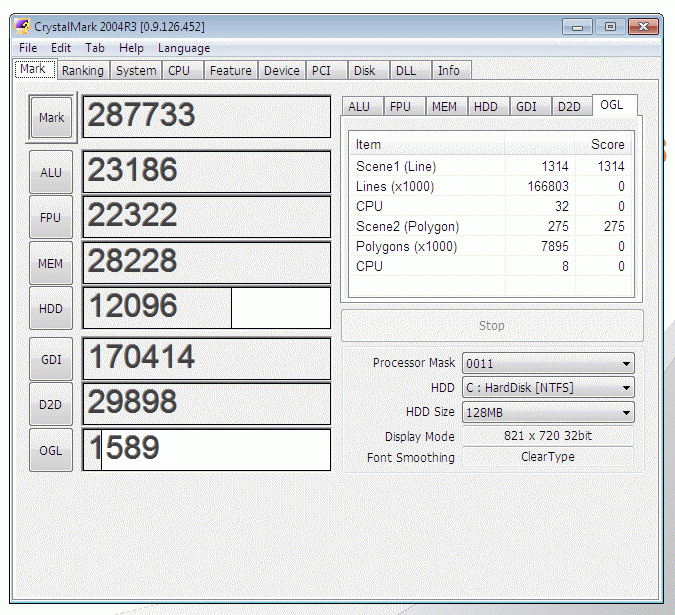
Task: Show MEM results sub-tab
Action: tap(446, 106)
